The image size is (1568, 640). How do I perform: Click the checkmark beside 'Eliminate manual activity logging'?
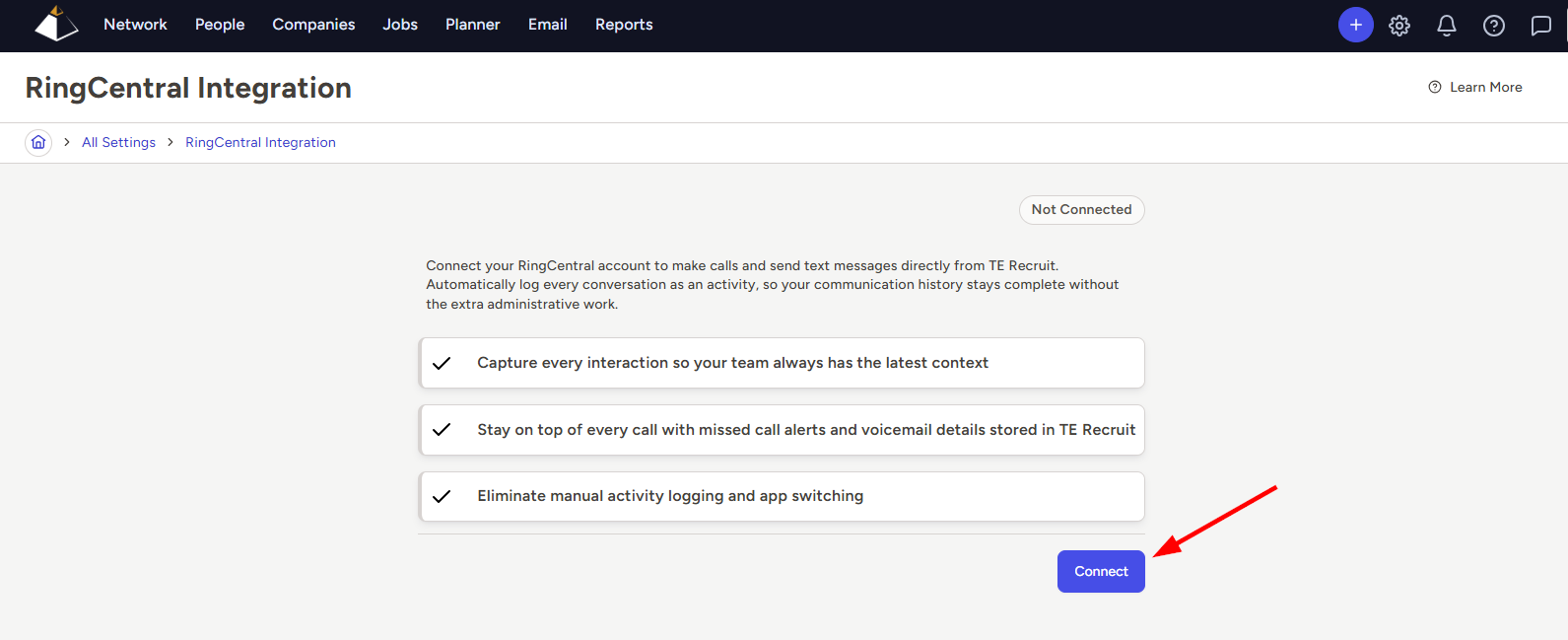point(442,496)
